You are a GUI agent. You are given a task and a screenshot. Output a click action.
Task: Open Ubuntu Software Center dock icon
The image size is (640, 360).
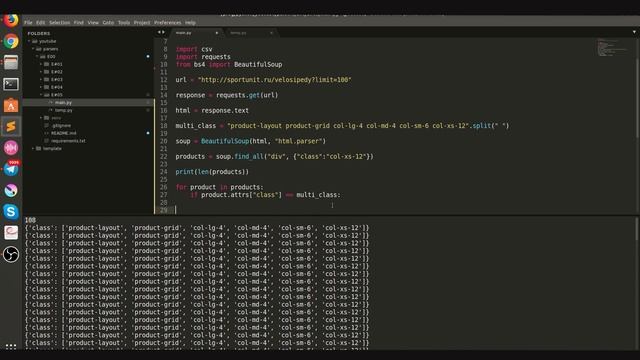(x=11, y=105)
